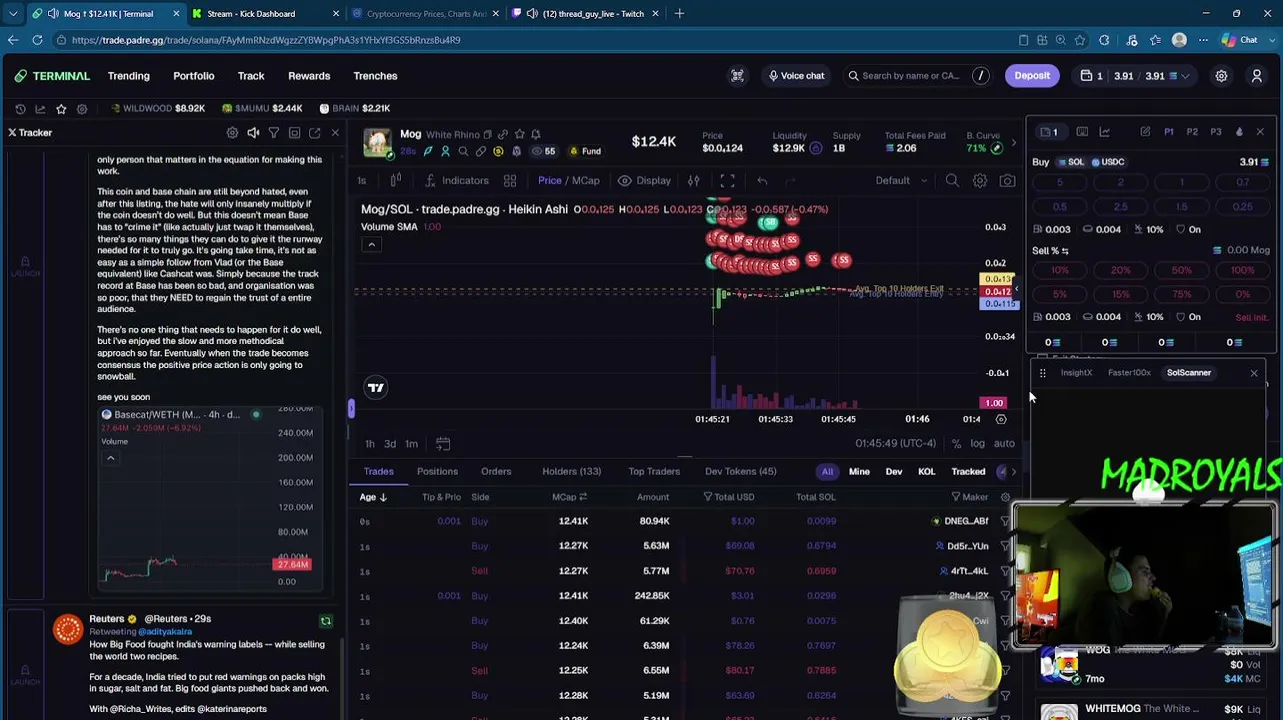Search within the chart toolbar
This screenshot has width=1283, height=720.
952,181
